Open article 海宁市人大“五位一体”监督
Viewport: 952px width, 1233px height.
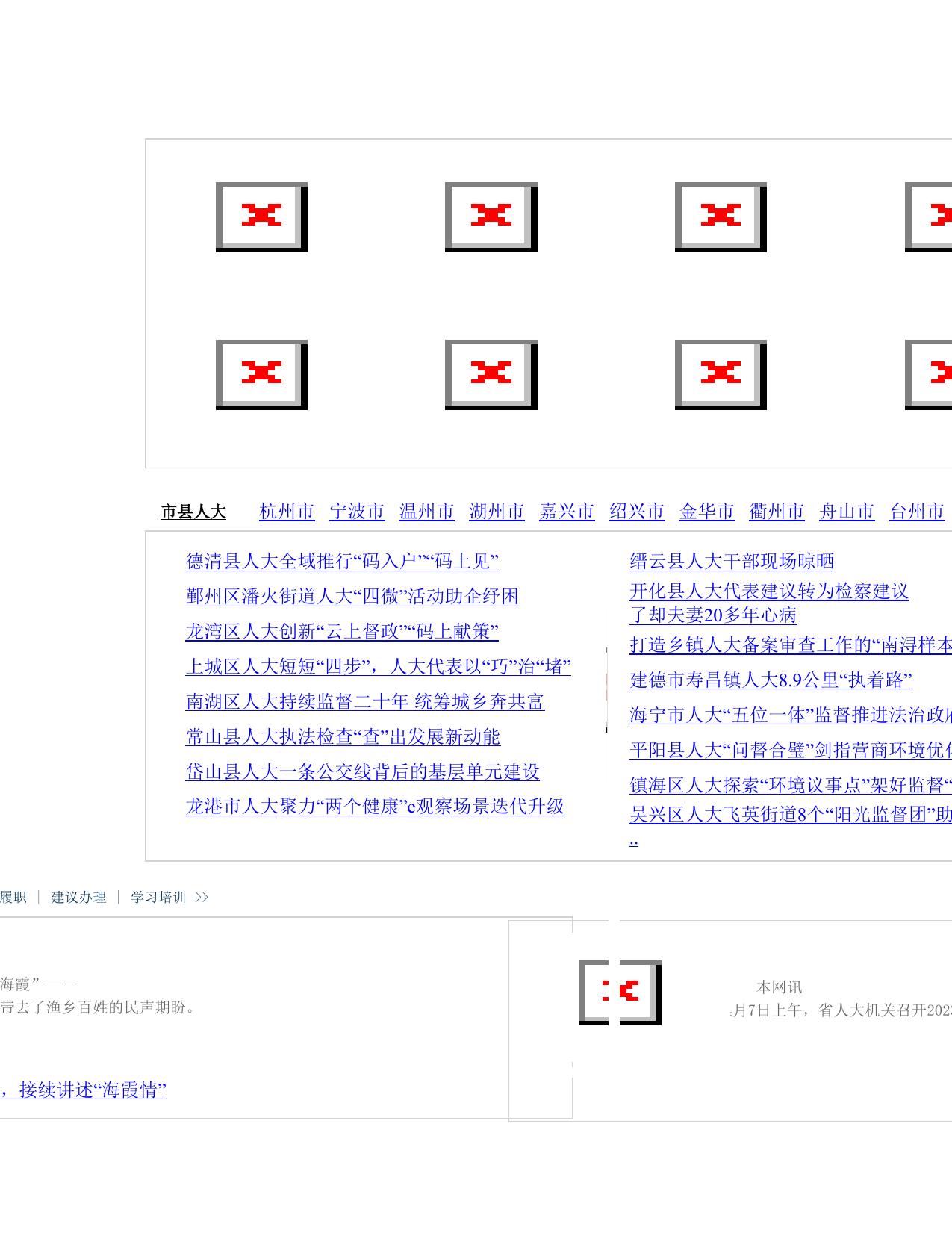[791, 715]
